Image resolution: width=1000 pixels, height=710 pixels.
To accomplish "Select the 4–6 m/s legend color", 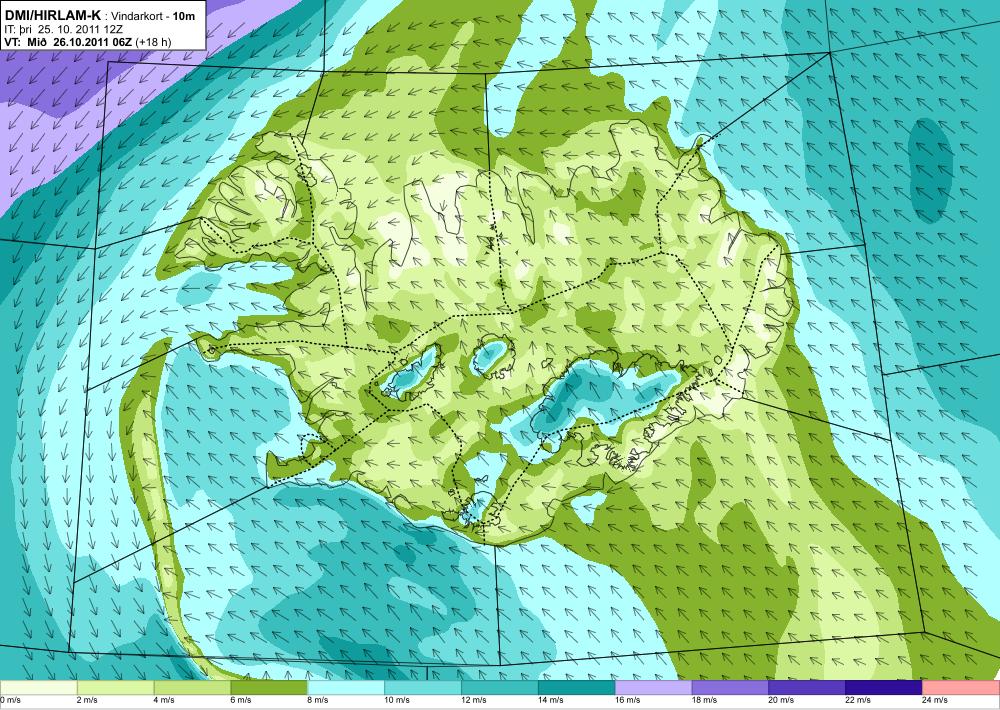I will (192, 688).
